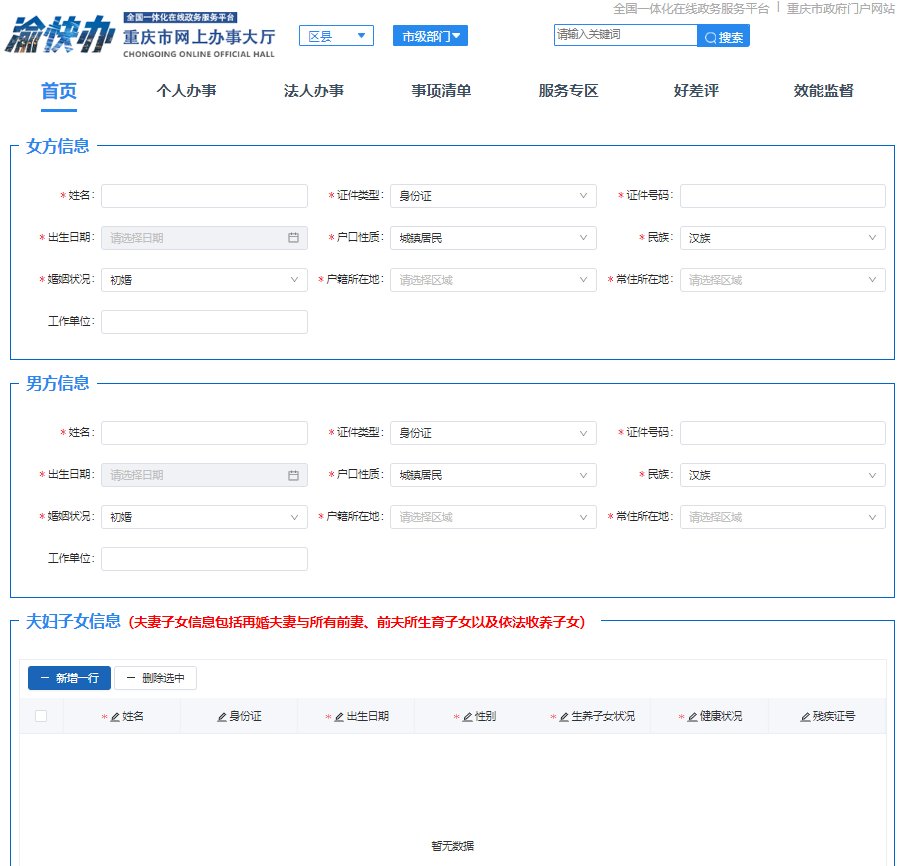Image resolution: width=906 pixels, height=866 pixels.
Task: Click the 搜索 button
Action: pos(723,36)
